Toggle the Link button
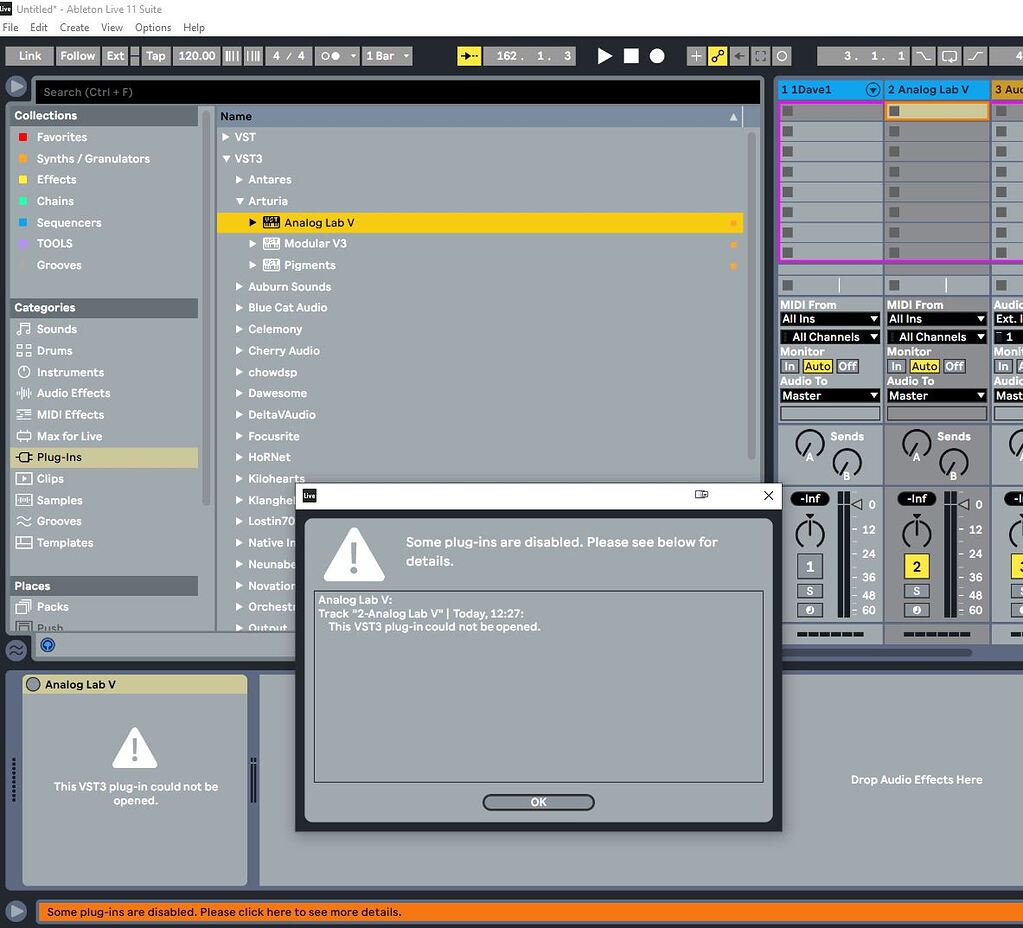The width and height of the screenshot is (1023, 928). [30, 56]
